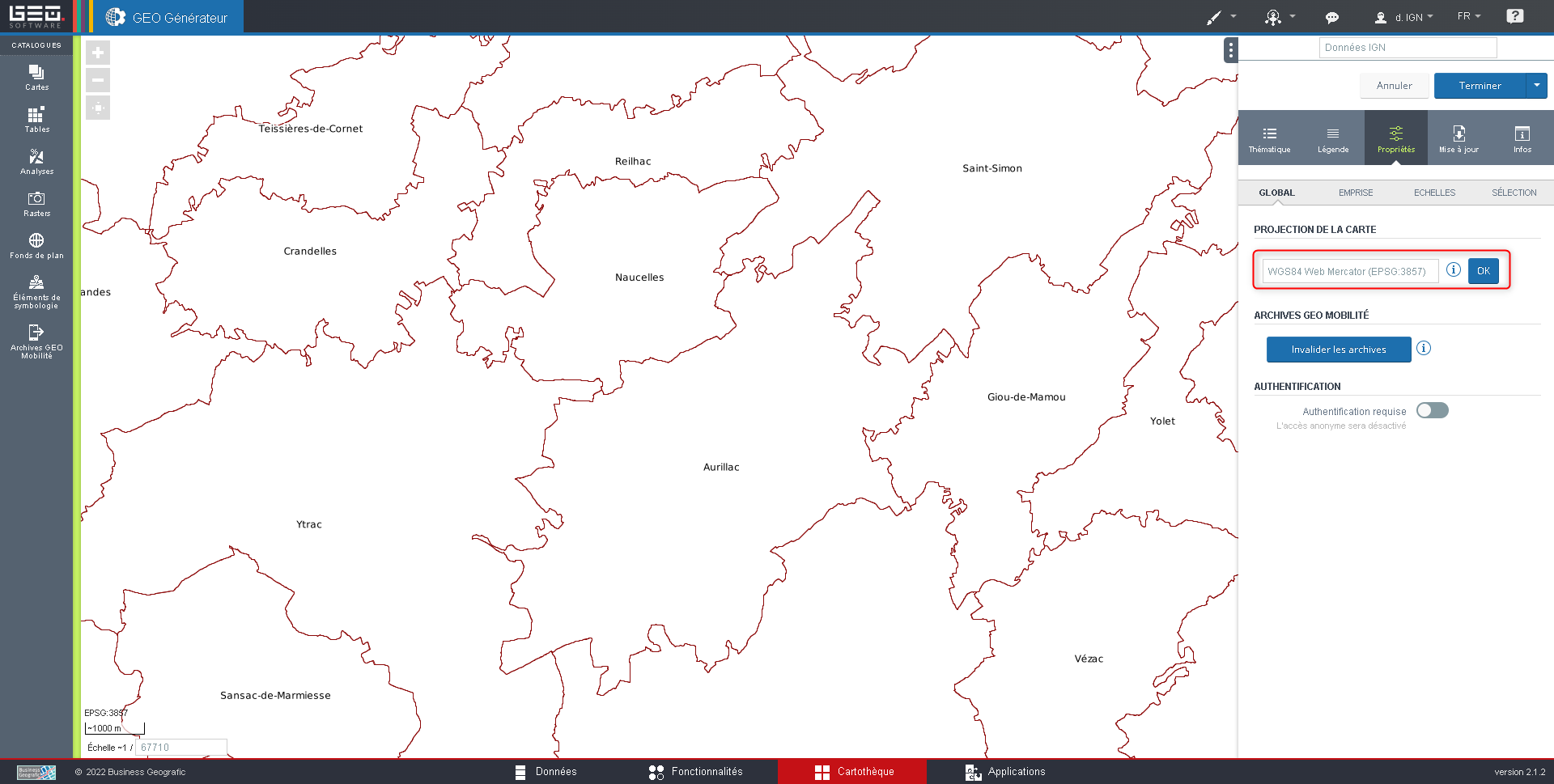Click Invalider les archives button
This screenshot has width=1554, height=784.
pos(1338,350)
